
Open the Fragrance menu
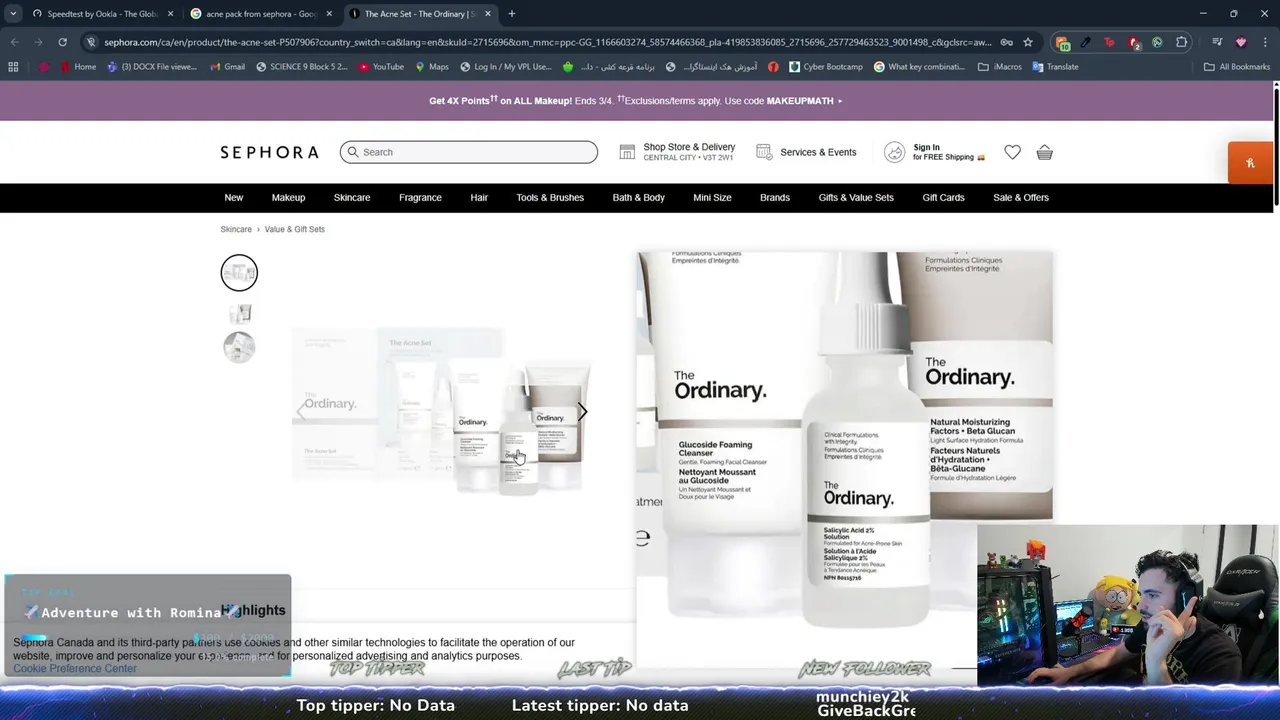click(x=420, y=198)
